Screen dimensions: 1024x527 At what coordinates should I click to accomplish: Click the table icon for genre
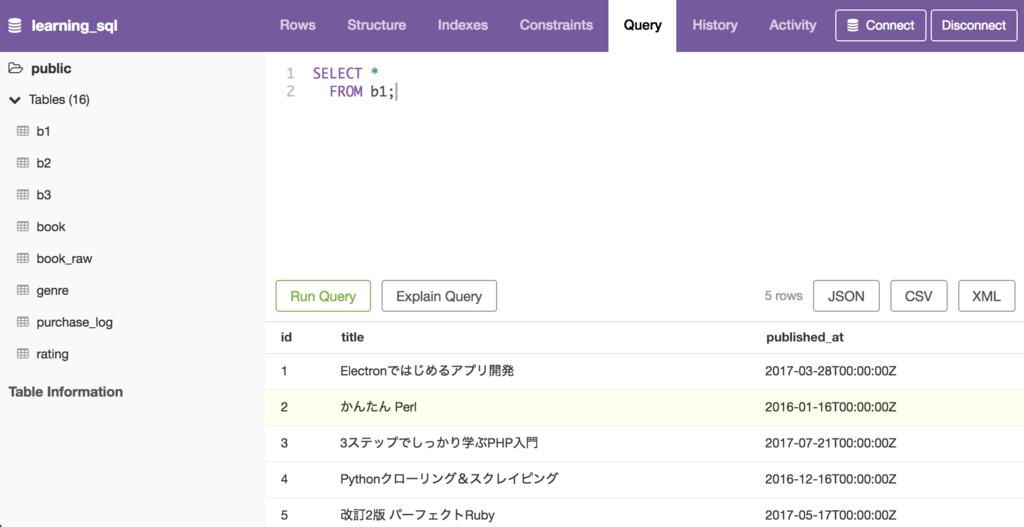(x=23, y=290)
